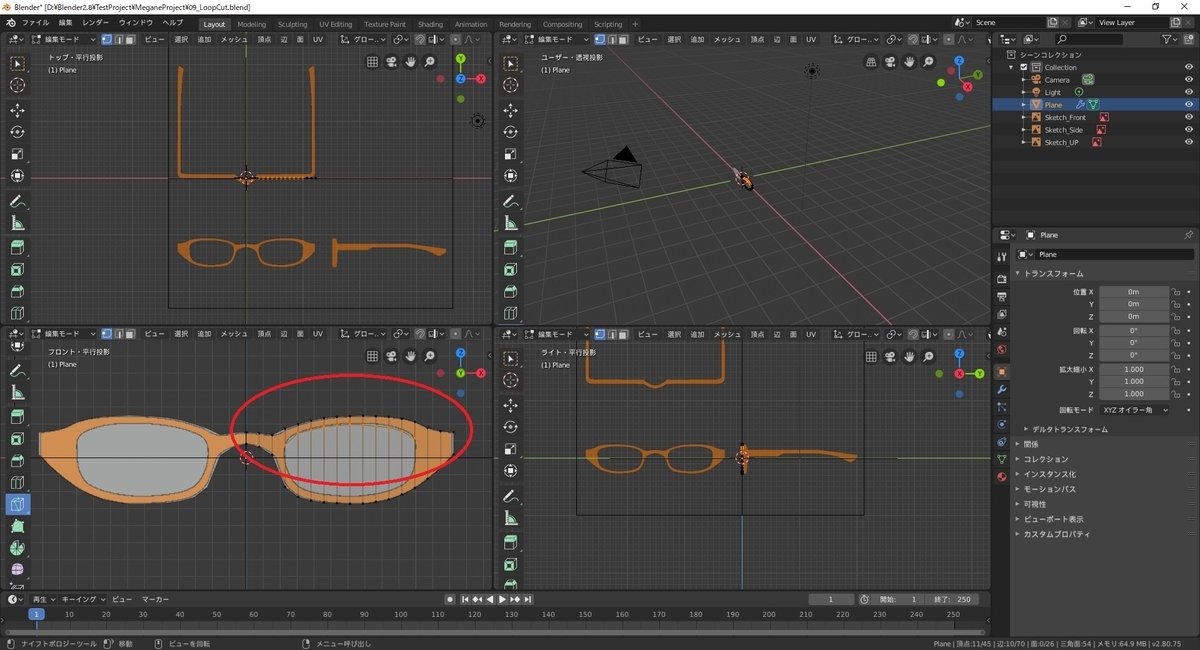Open the timeline キーイング menu

point(82,599)
